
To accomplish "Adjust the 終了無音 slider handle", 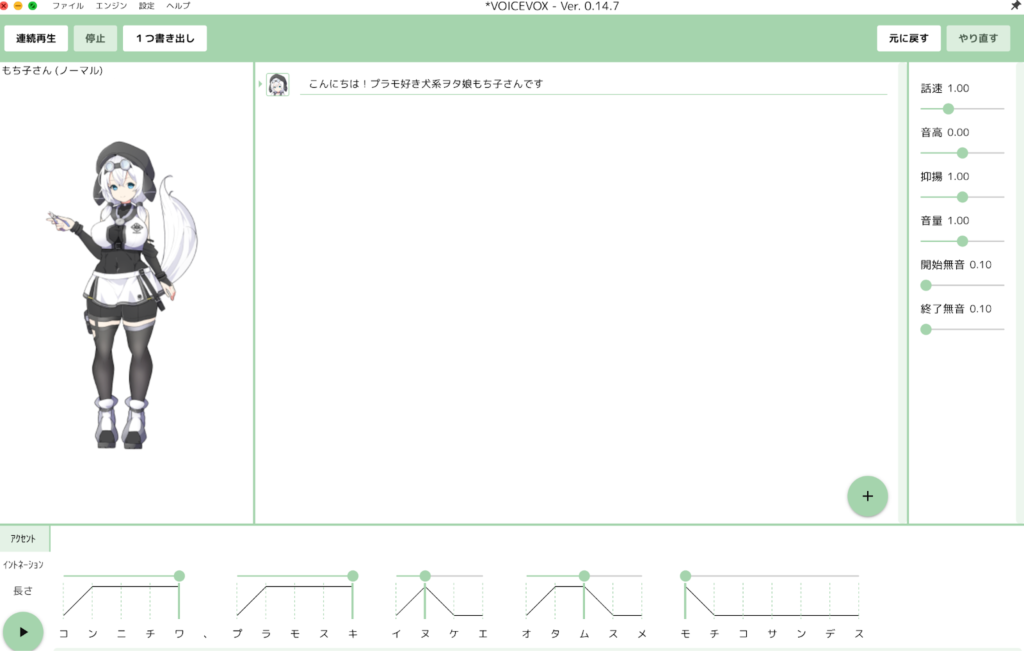I will pos(926,330).
